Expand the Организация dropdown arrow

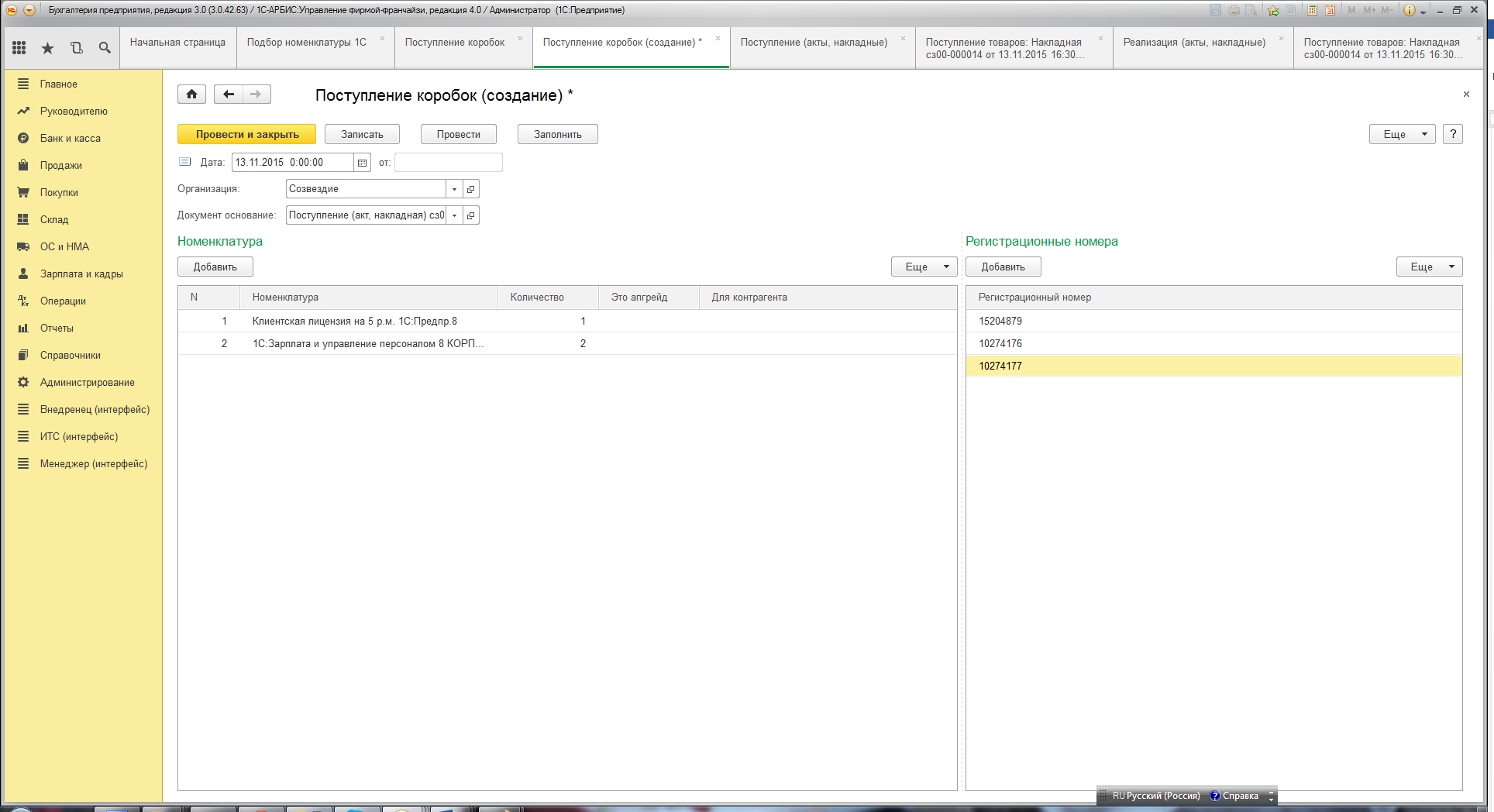coord(454,189)
